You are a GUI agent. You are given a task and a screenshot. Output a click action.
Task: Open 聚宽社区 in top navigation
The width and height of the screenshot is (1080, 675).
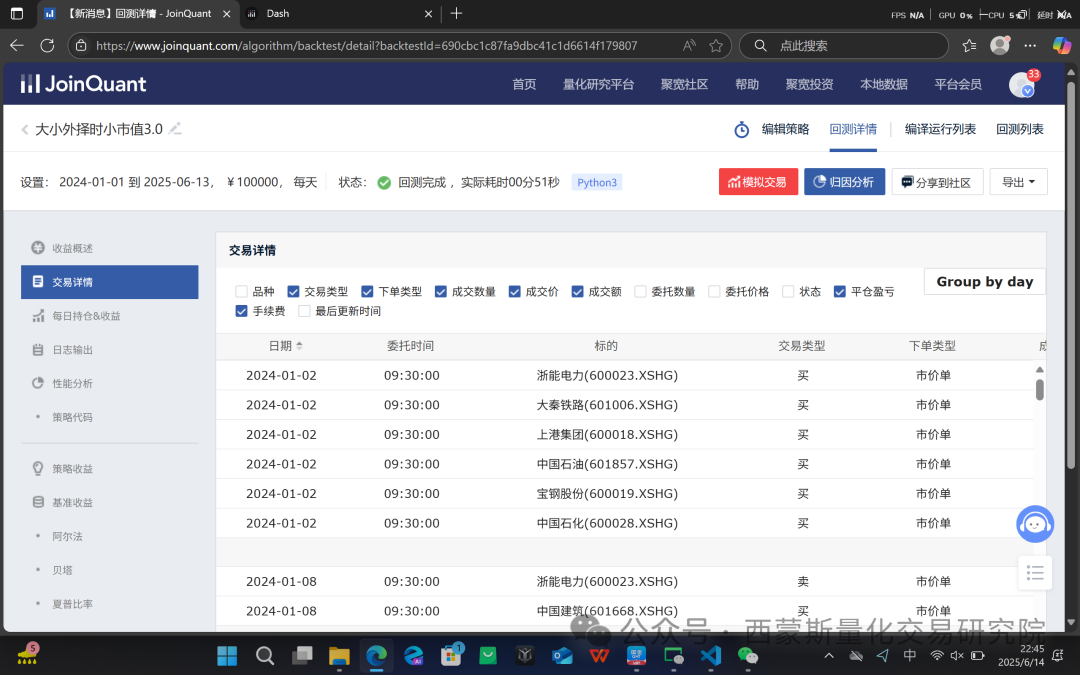click(x=685, y=84)
